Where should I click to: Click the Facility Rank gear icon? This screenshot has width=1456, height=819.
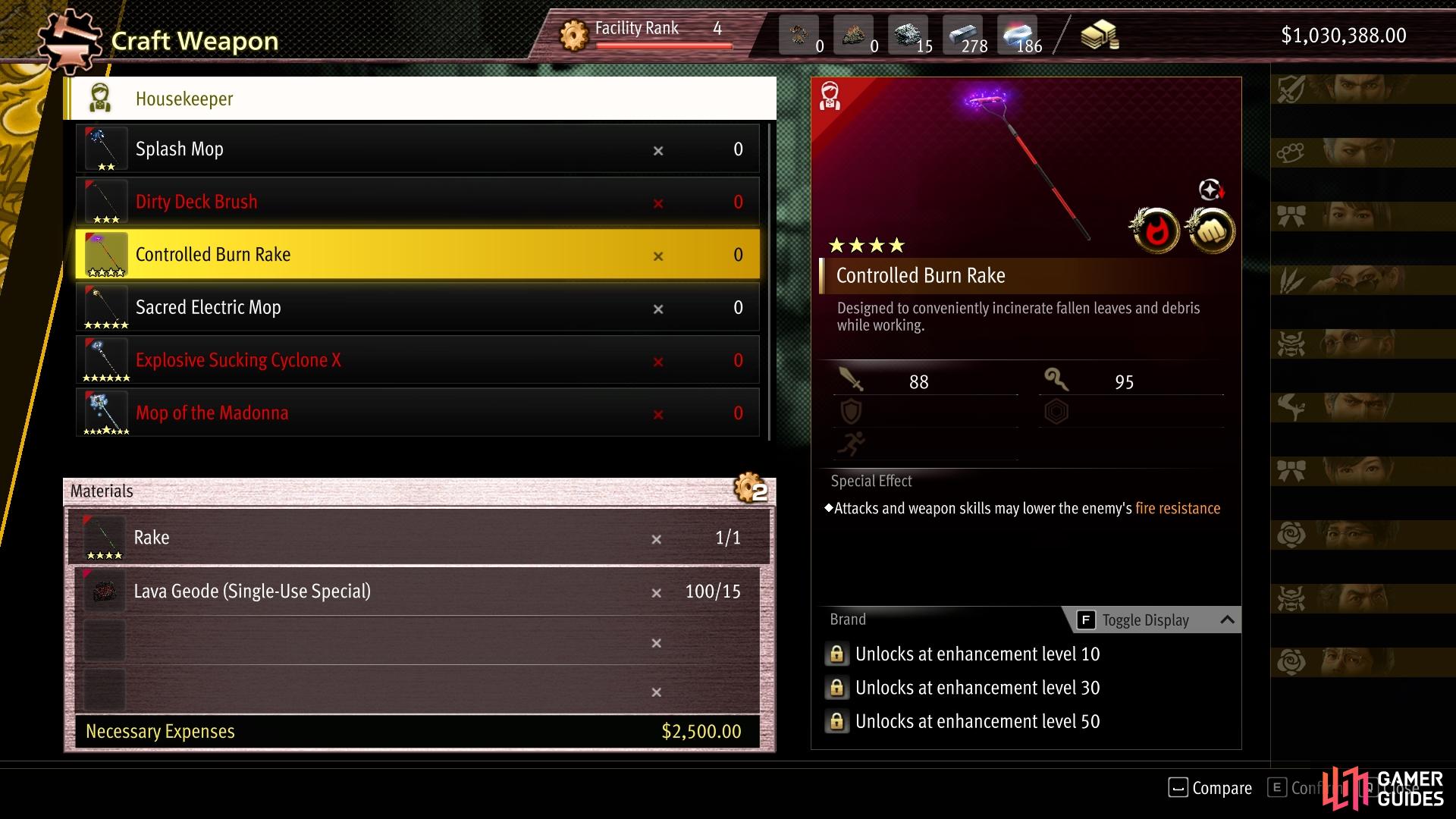click(x=574, y=35)
